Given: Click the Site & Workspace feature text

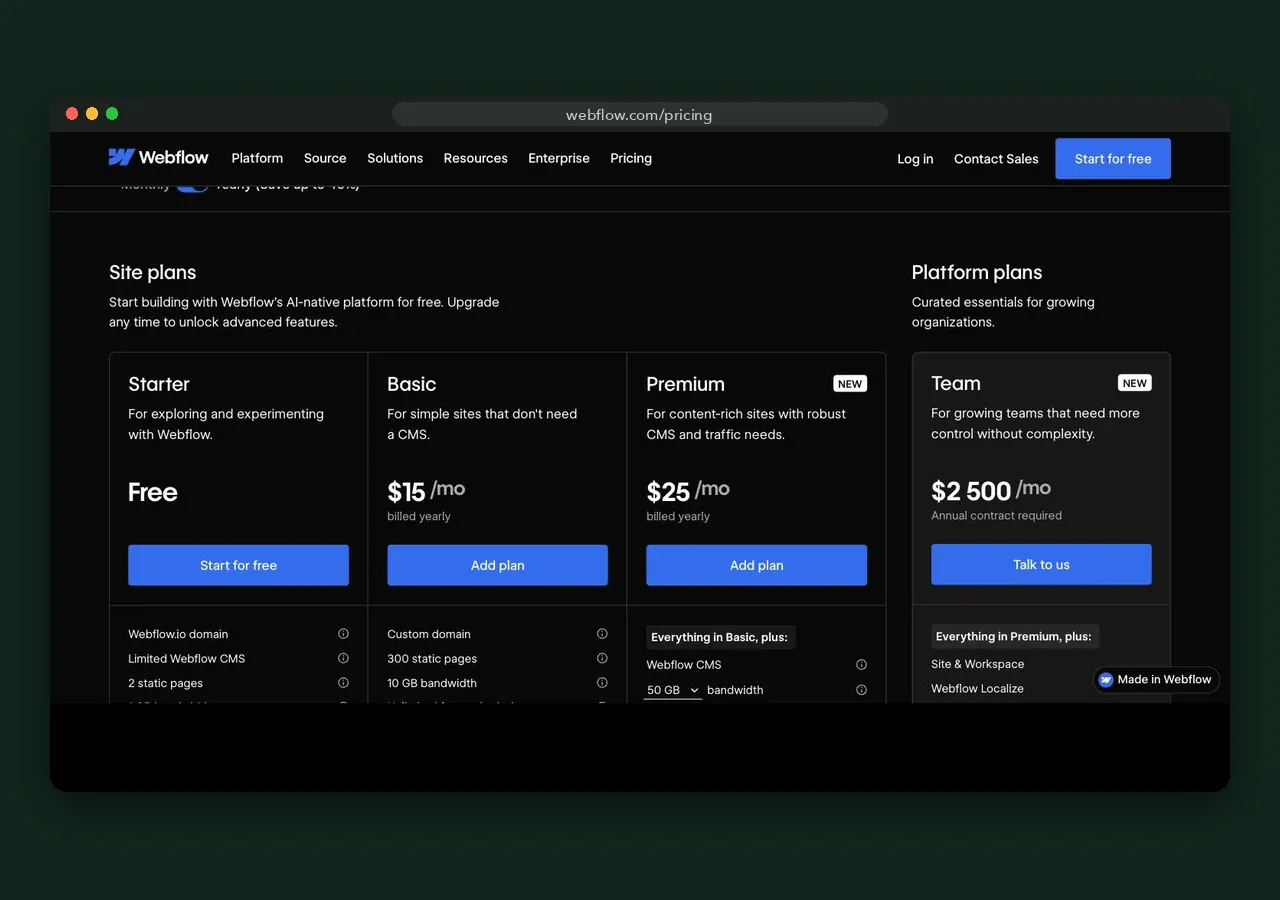Looking at the screenshot, I should coord(977,664).
